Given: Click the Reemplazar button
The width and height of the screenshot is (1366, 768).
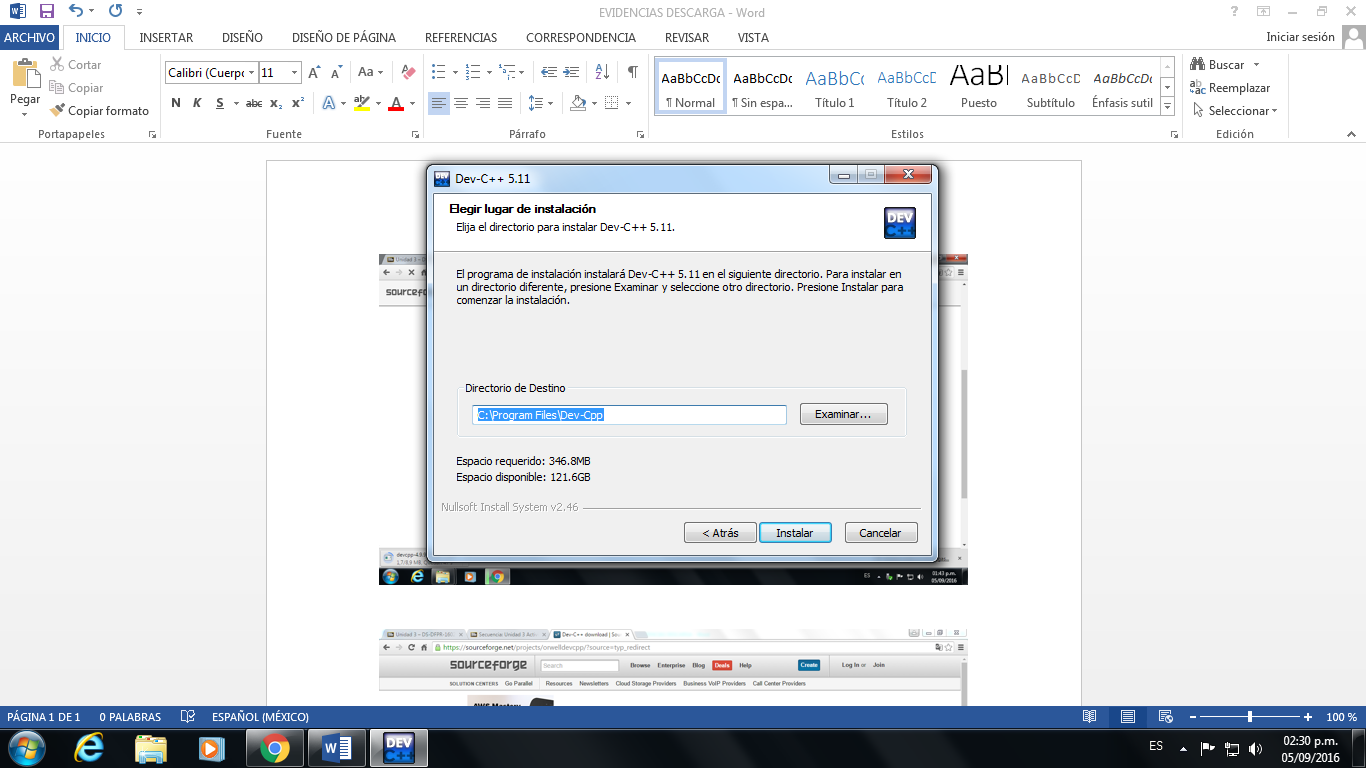Looking at the screenshot, I should point(1230,88).
